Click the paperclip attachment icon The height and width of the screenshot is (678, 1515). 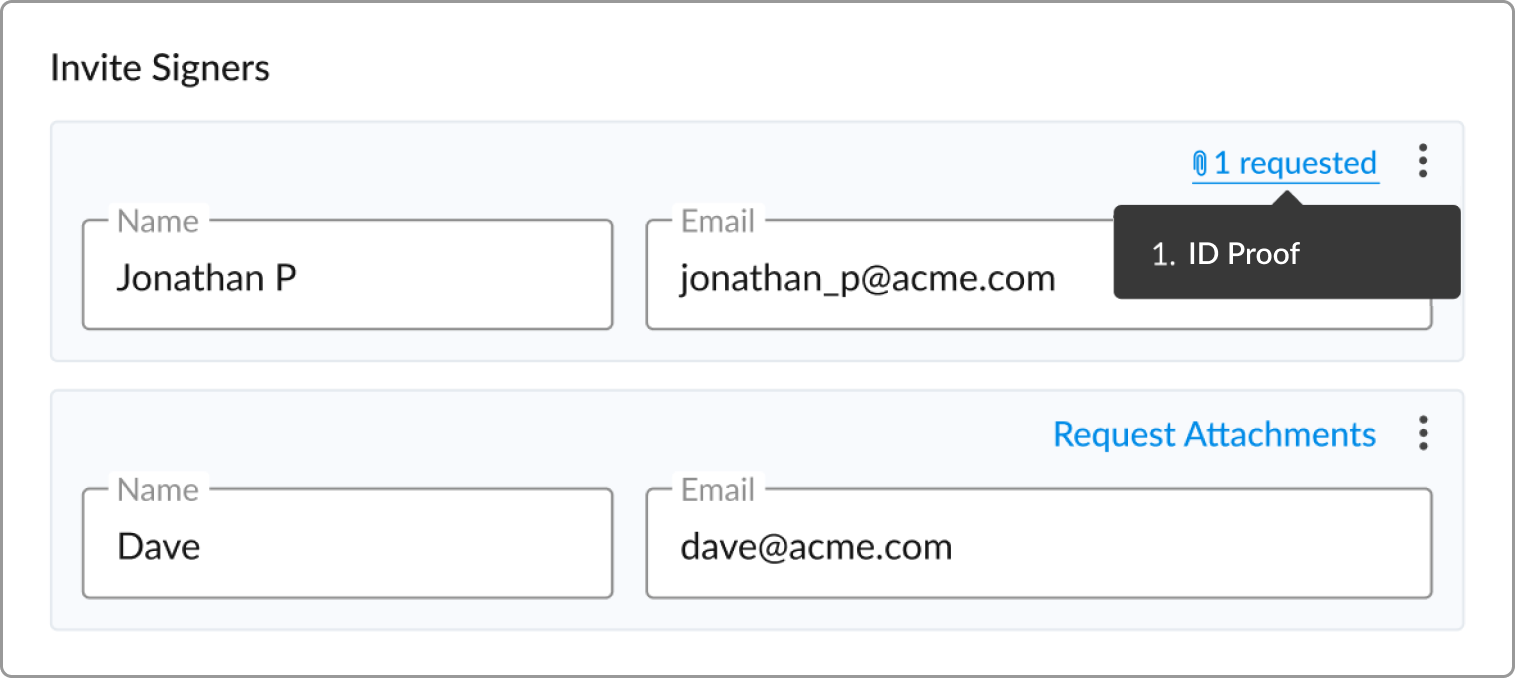point(1201,163)
